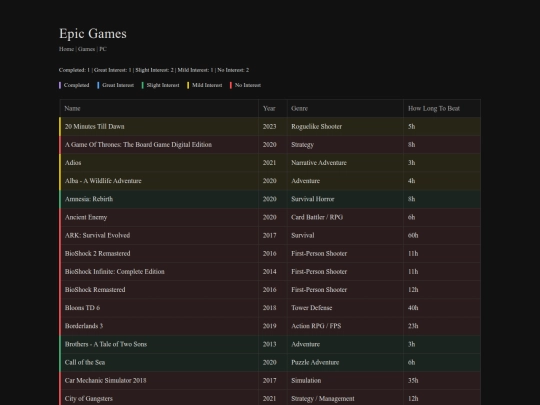Select the BioShock 2 Remastered name
Screen dimensions: 540x405
tap(97, 253)
